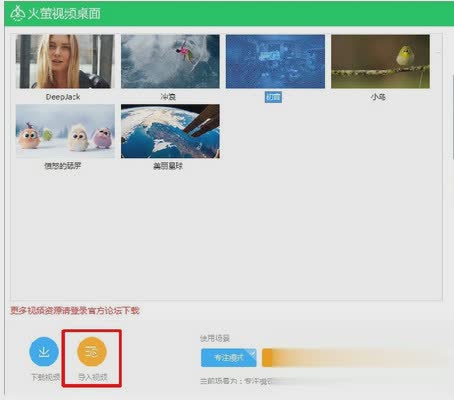The image size is (454, 400).
Task: Click the caption under the angry birds thumbnail
Action: [63, 166]
